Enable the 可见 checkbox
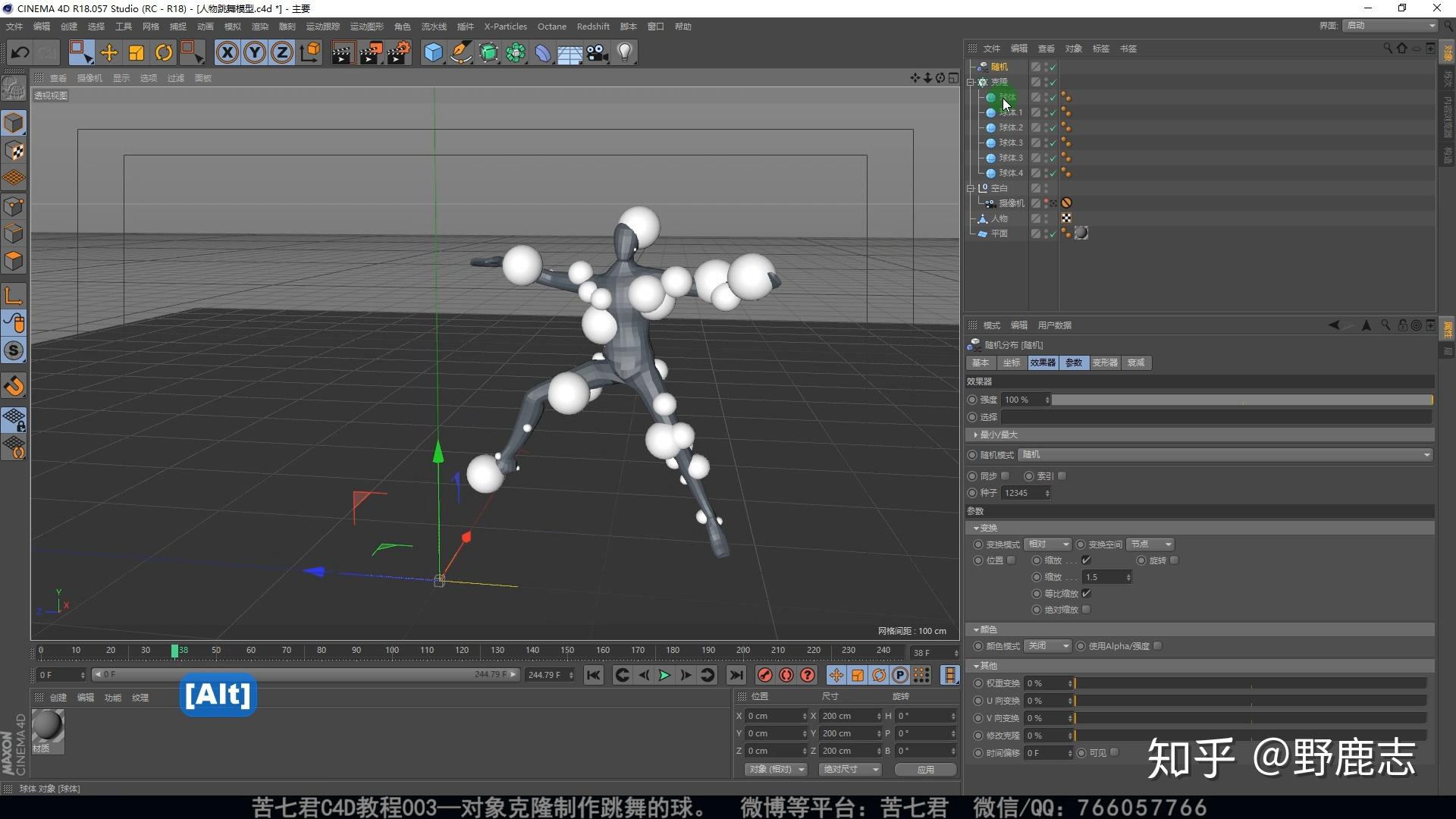The height and width of the screenshot is (819, 1456). 1115,752
